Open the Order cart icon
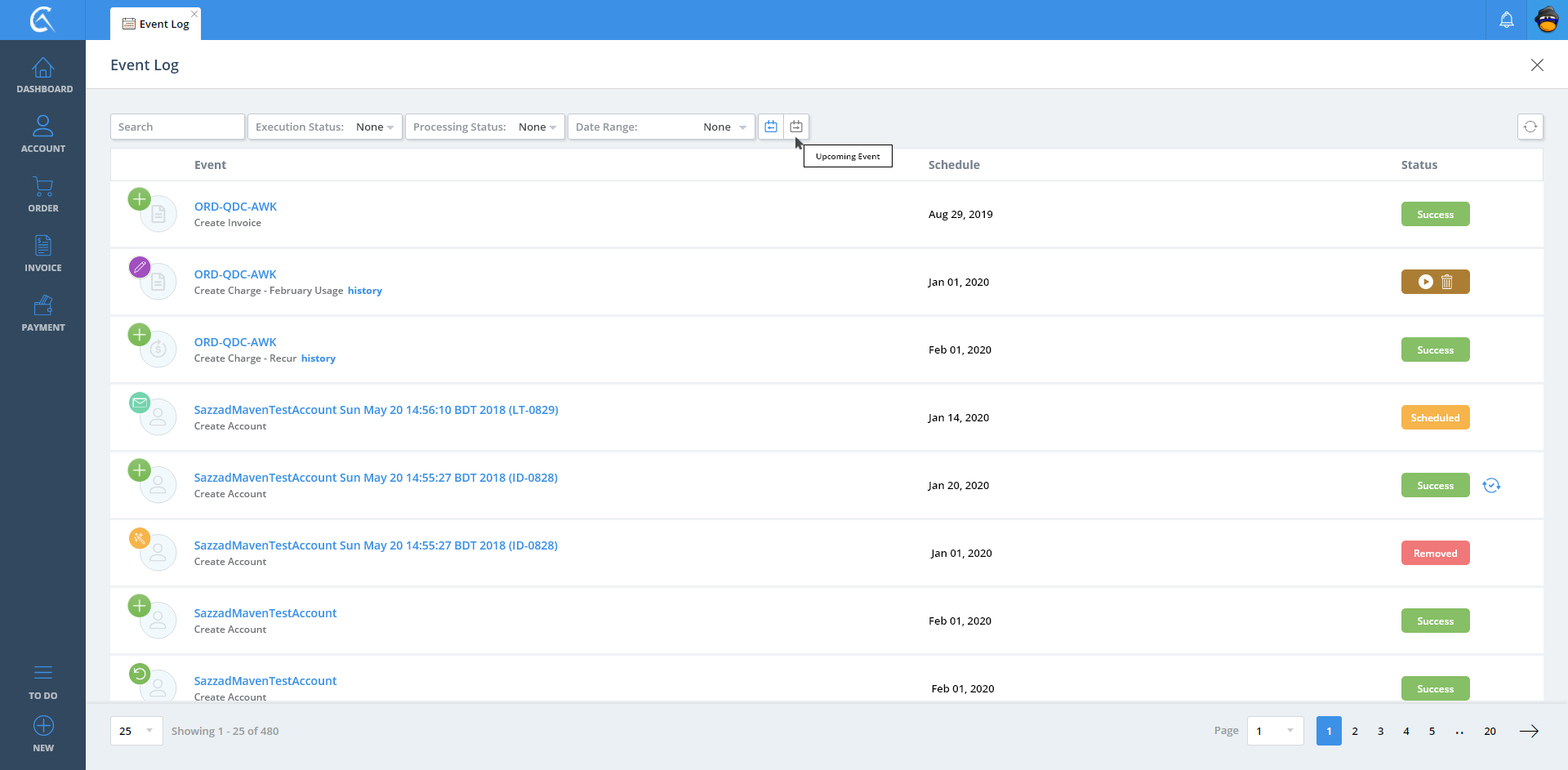This screenshot has height=770, width=1568. 43,187
